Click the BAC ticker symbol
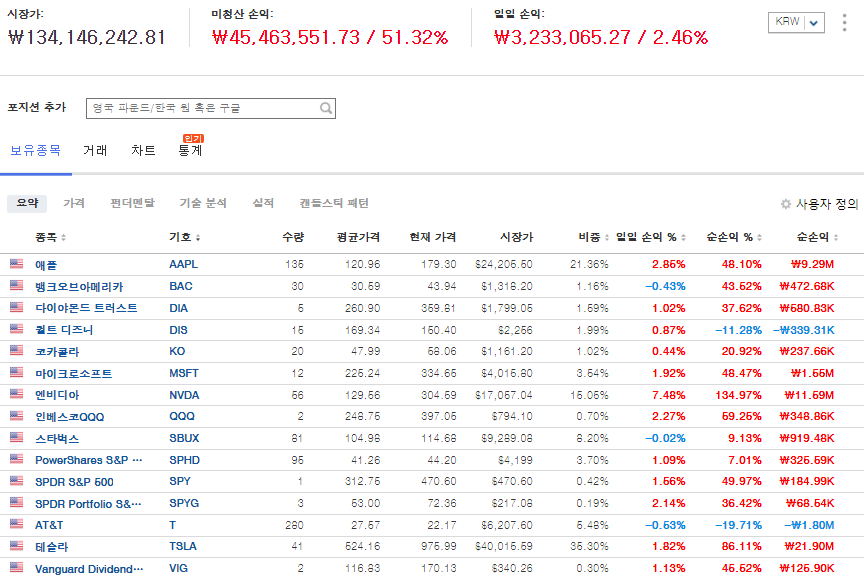Image resolution: width=864 pixels, height=585 pixels. tap(181, 286)
